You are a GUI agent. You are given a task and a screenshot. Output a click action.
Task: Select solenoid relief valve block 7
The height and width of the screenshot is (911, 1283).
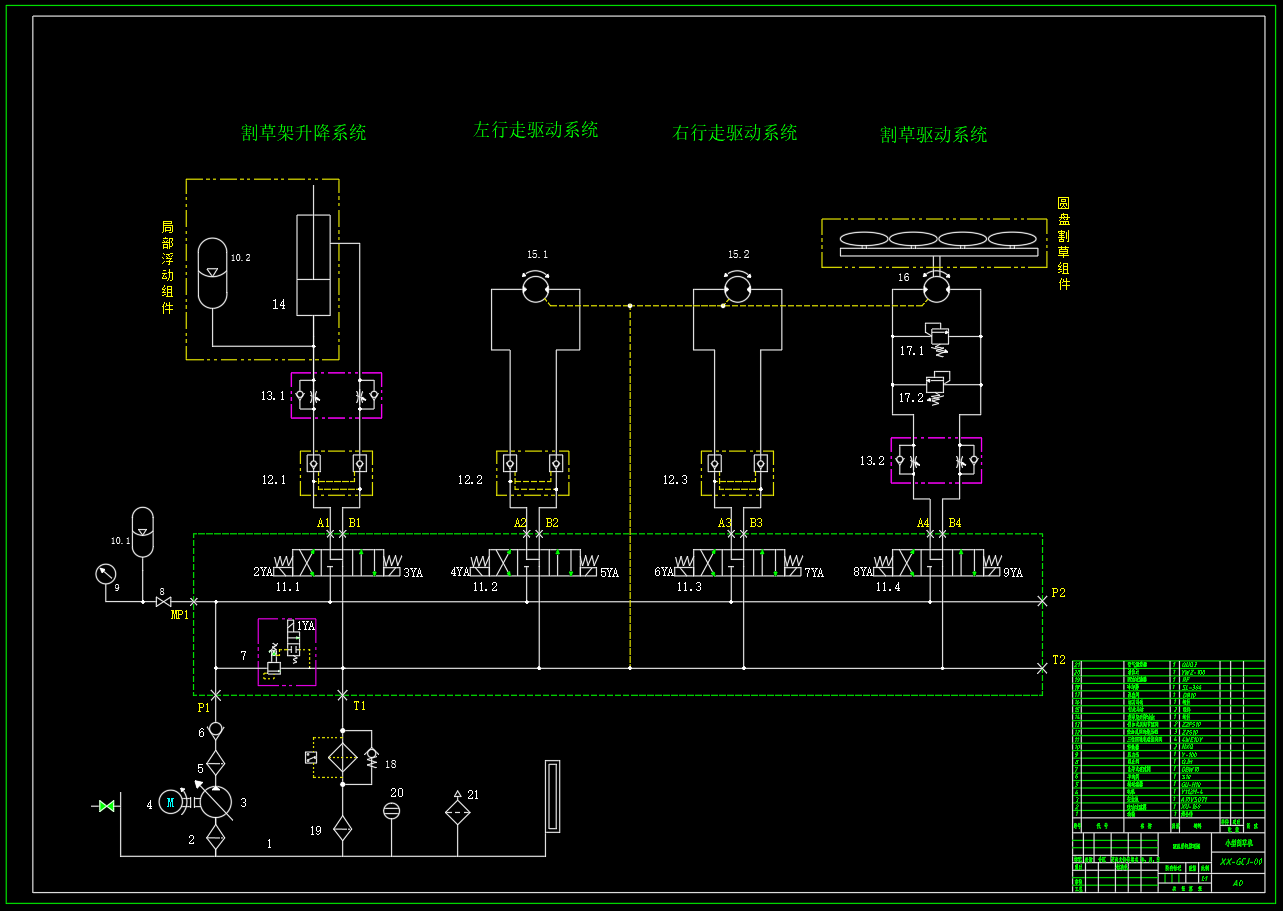pos(287,652)
